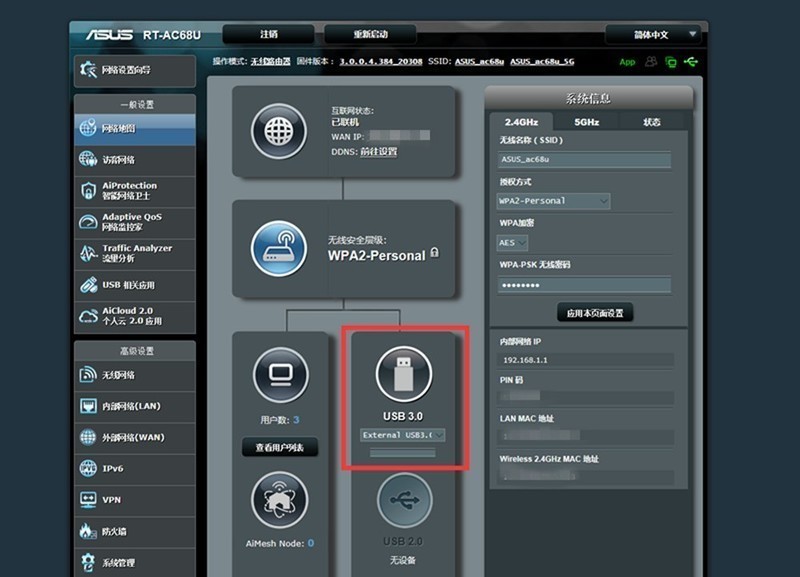Click the 重新启动 reboot button
This screenshot has height=577, width=800.
[x=370, y=34]
